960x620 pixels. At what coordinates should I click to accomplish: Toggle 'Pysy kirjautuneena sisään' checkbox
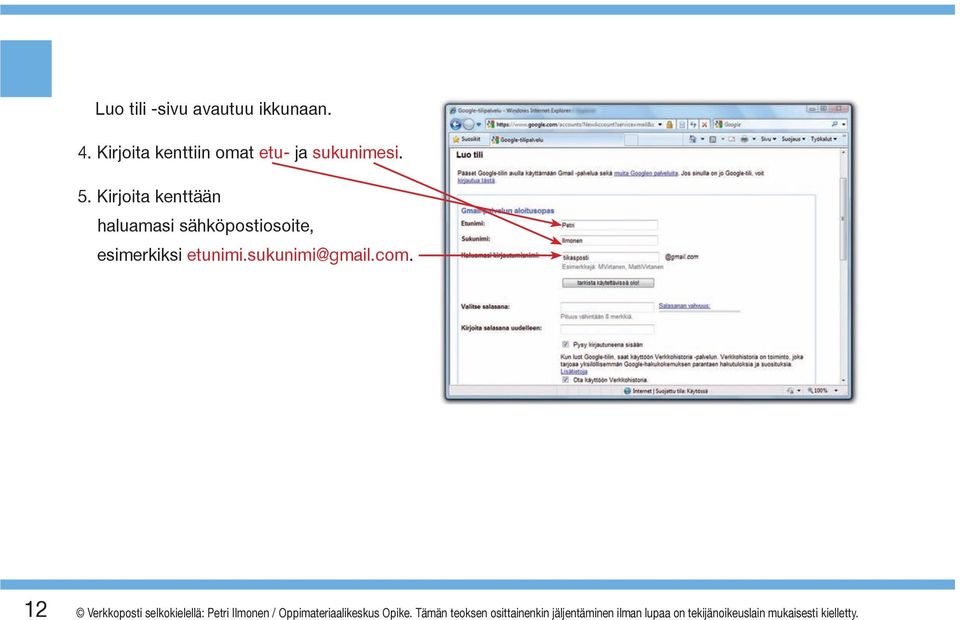tap(565, 345)
